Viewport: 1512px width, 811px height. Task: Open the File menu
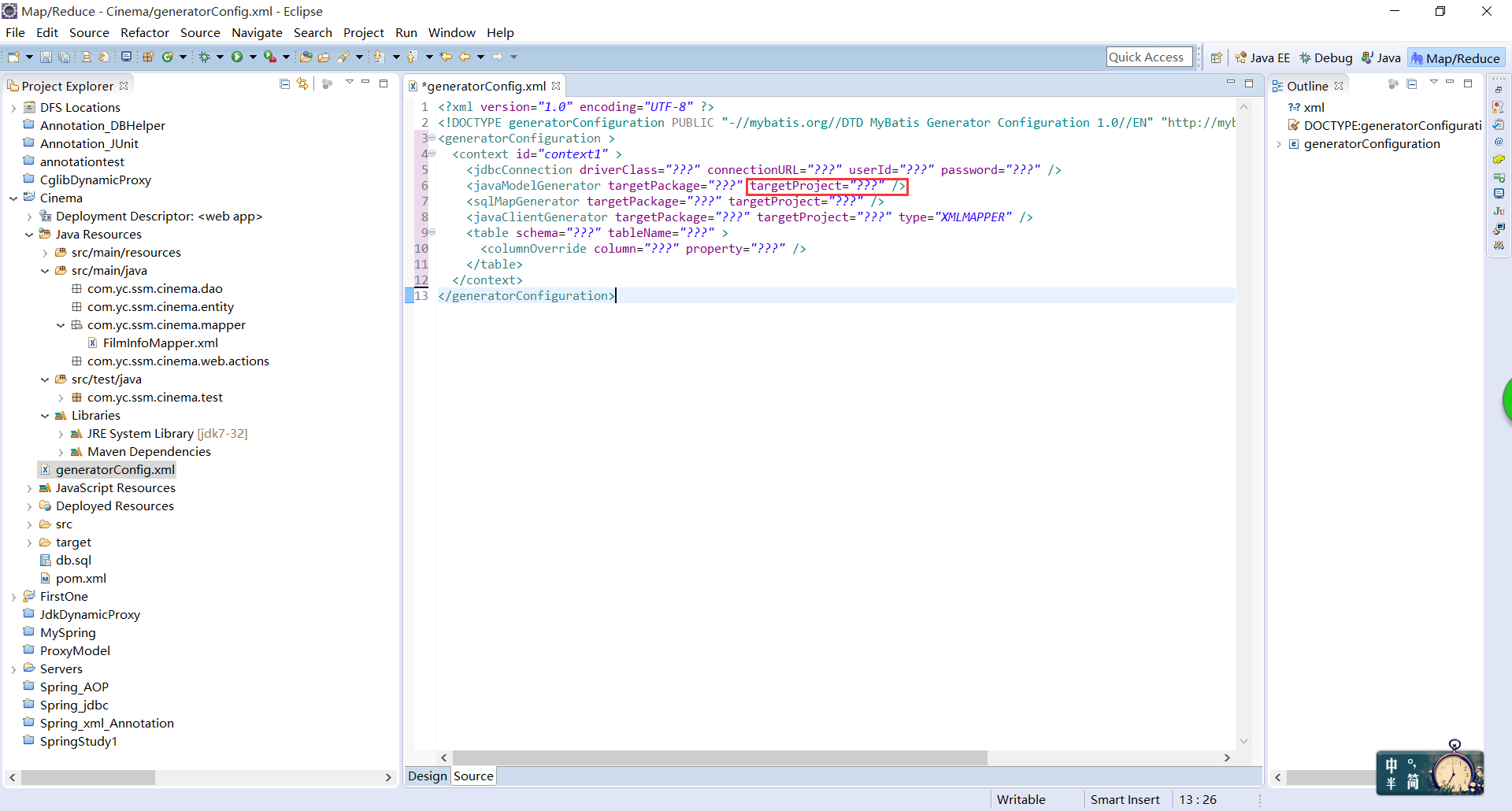tap(15, 33)
